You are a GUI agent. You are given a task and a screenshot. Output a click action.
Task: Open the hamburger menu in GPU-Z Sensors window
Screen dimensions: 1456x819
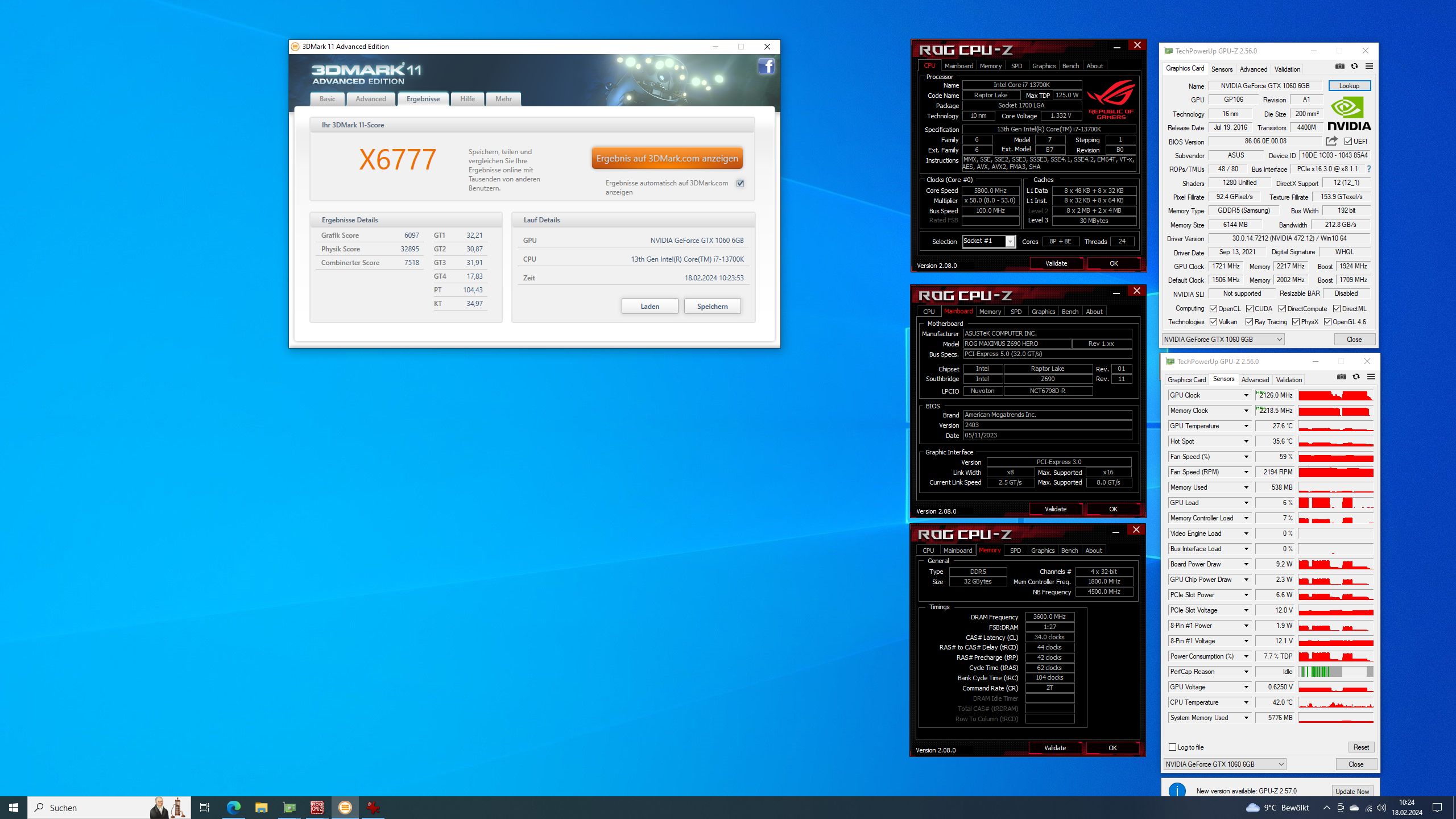[1371, 377]
